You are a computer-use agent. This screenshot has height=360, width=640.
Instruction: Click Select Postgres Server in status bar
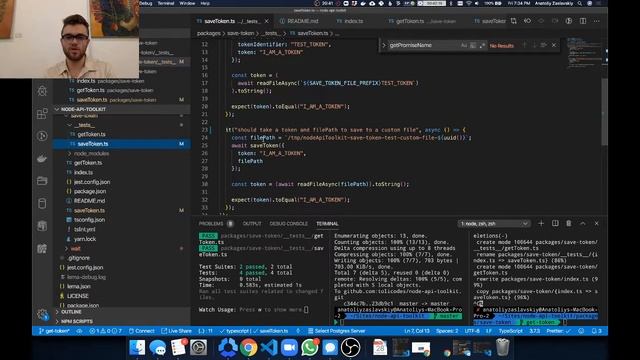pyautogui.click(x=336, y=331)
